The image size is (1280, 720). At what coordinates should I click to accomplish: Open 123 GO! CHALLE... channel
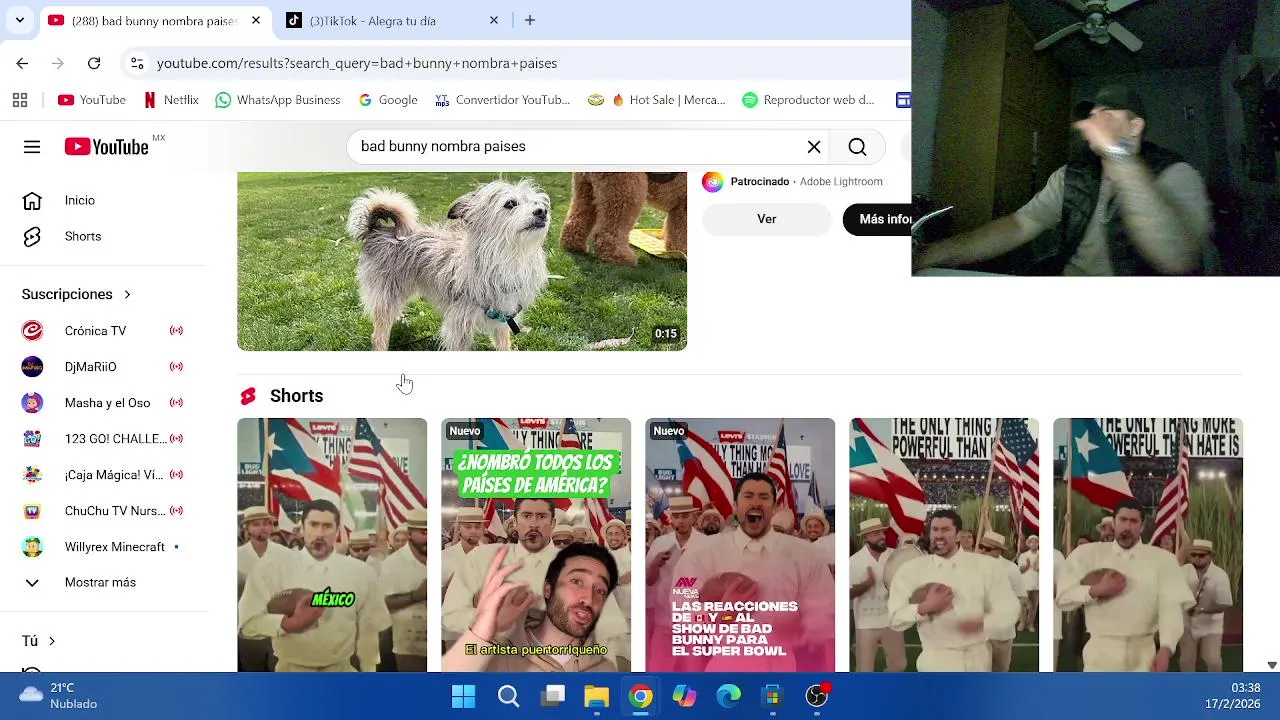point(104,438)
